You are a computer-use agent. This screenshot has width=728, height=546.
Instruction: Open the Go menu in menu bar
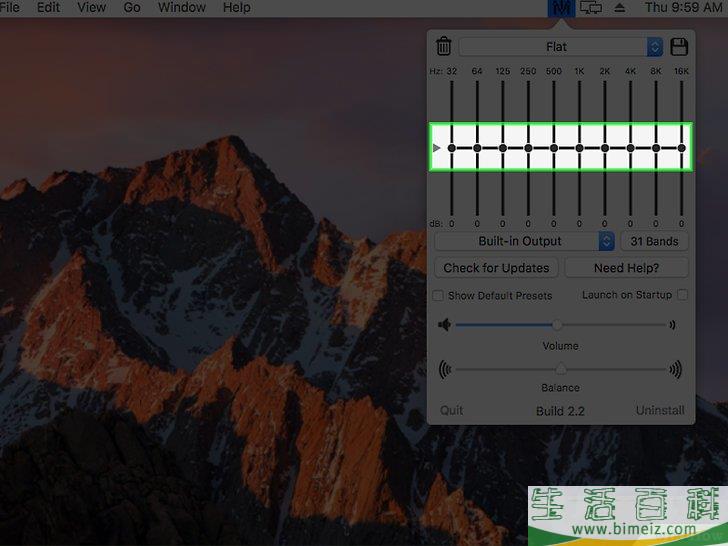[x=132, y=8]
